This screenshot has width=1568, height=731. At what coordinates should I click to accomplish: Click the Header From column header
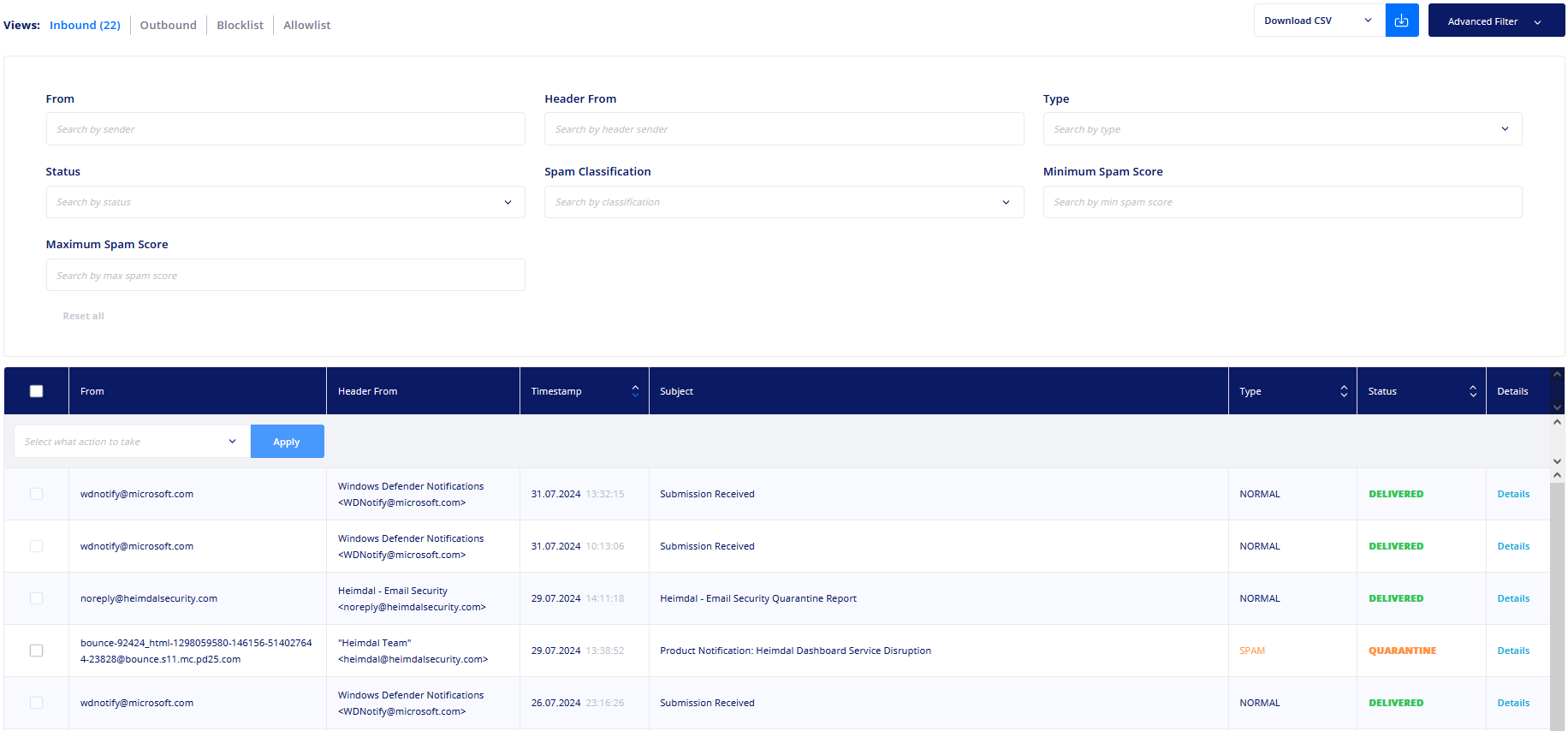coord(423,391)
